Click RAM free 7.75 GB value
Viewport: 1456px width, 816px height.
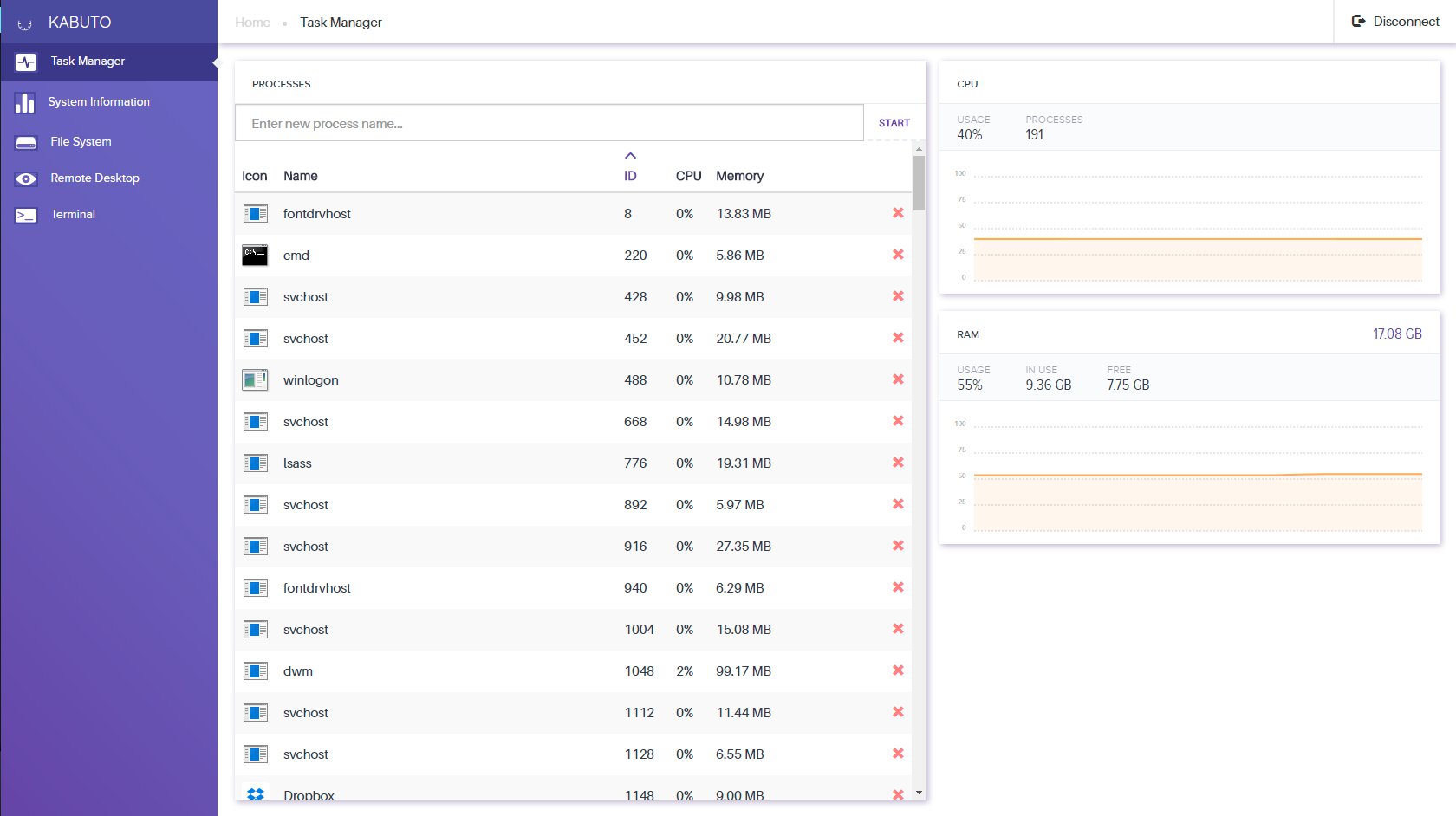tap(1128, 385)
